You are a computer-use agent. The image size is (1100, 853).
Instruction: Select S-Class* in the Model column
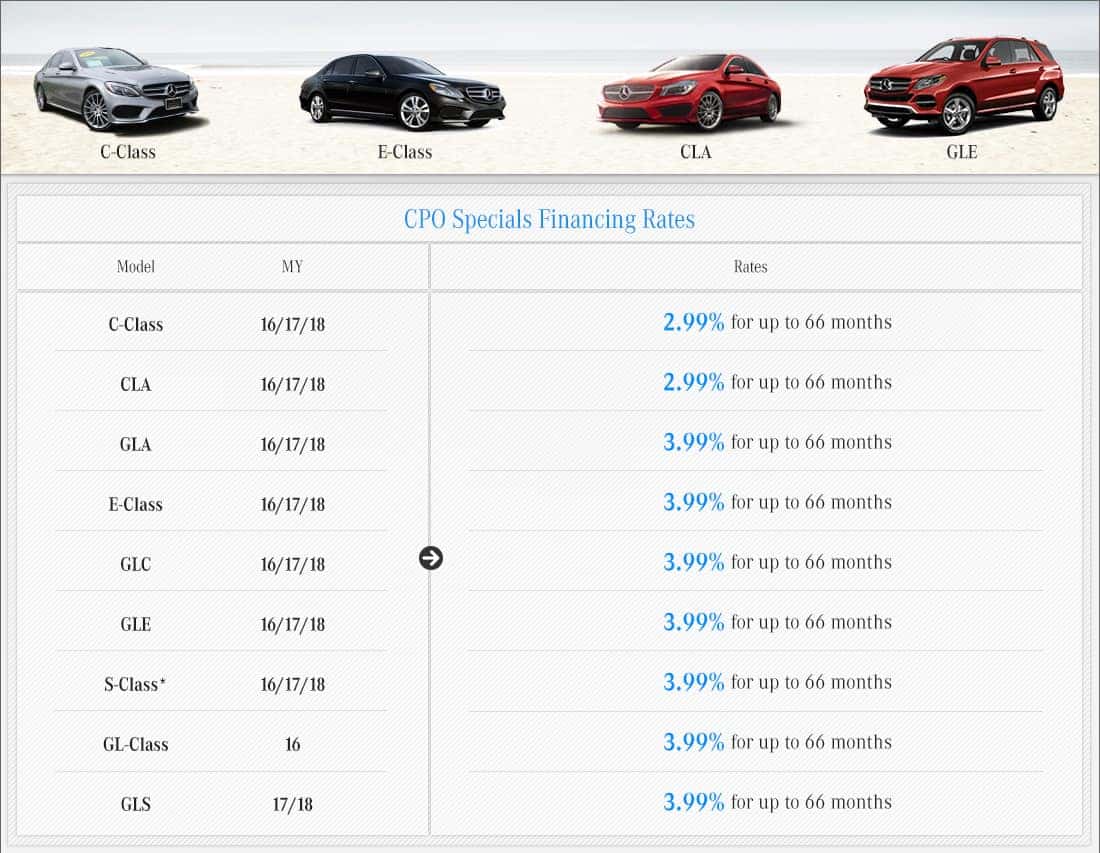(x=135, y=684)
